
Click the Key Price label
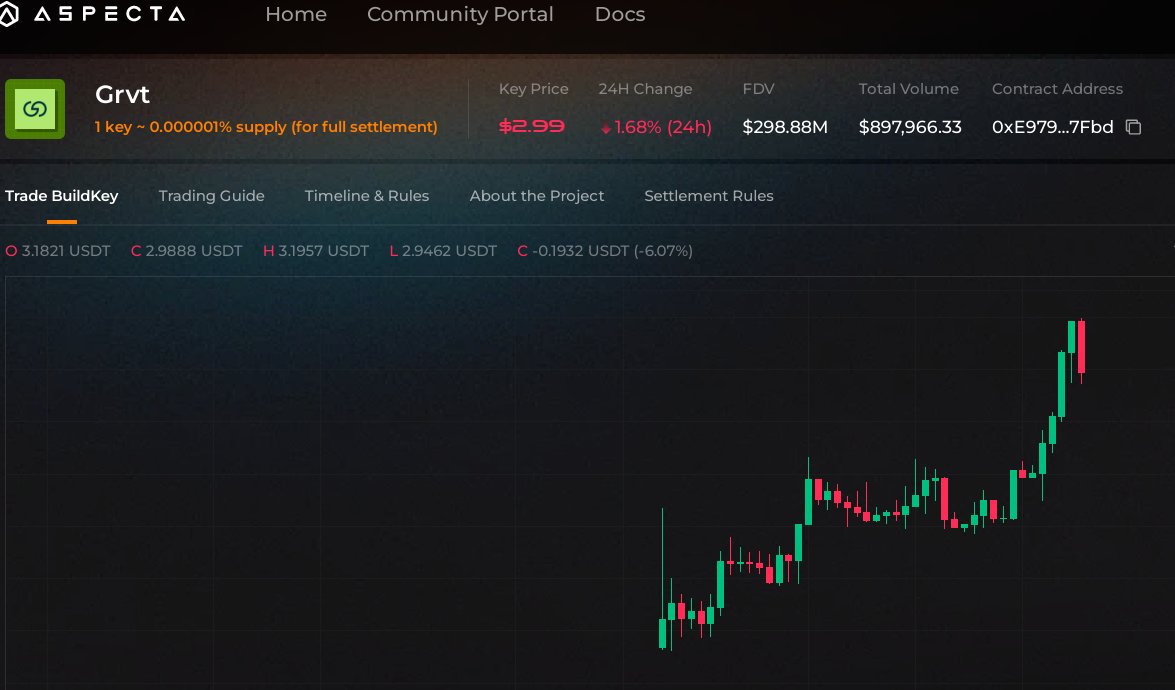pos(534,89)
